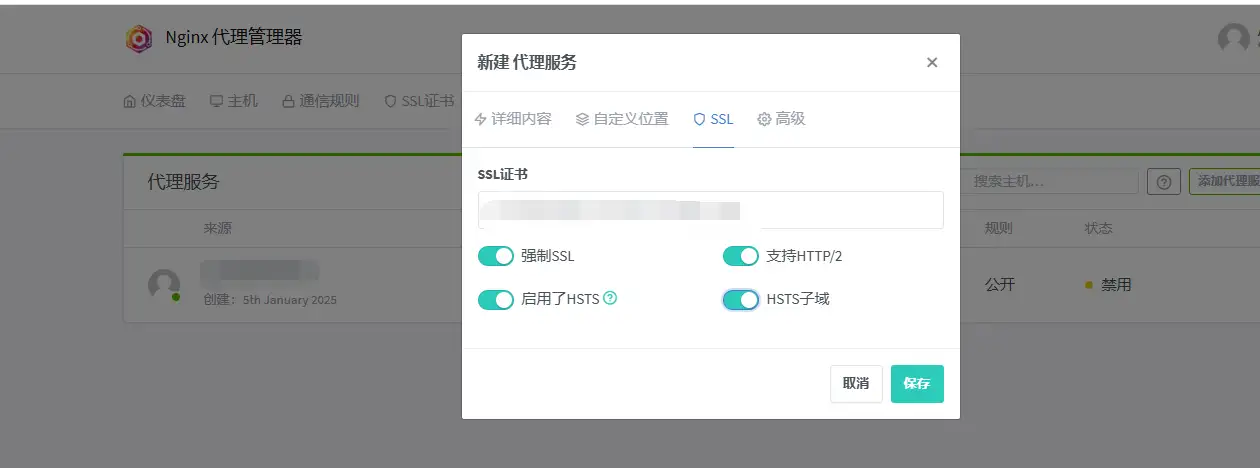This screenshot has height=468, width=1260.
Task: Click the 添加代理服务 button
Action: tap(1224, 182)
